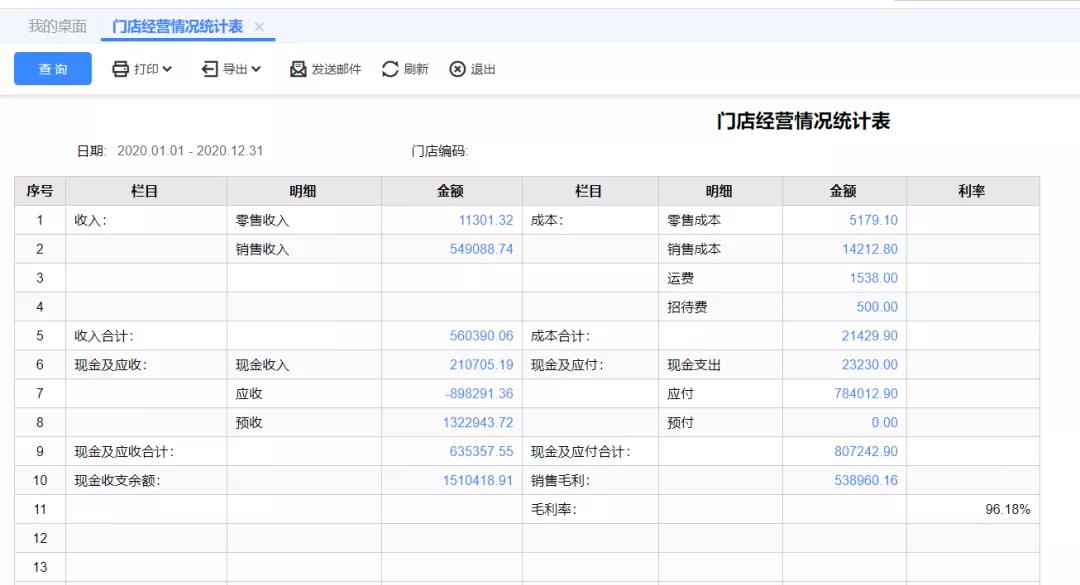Open 招待费 amount 500.00
The height and width of the screenshot is (585, 1080).
click(x=877, y=307)
